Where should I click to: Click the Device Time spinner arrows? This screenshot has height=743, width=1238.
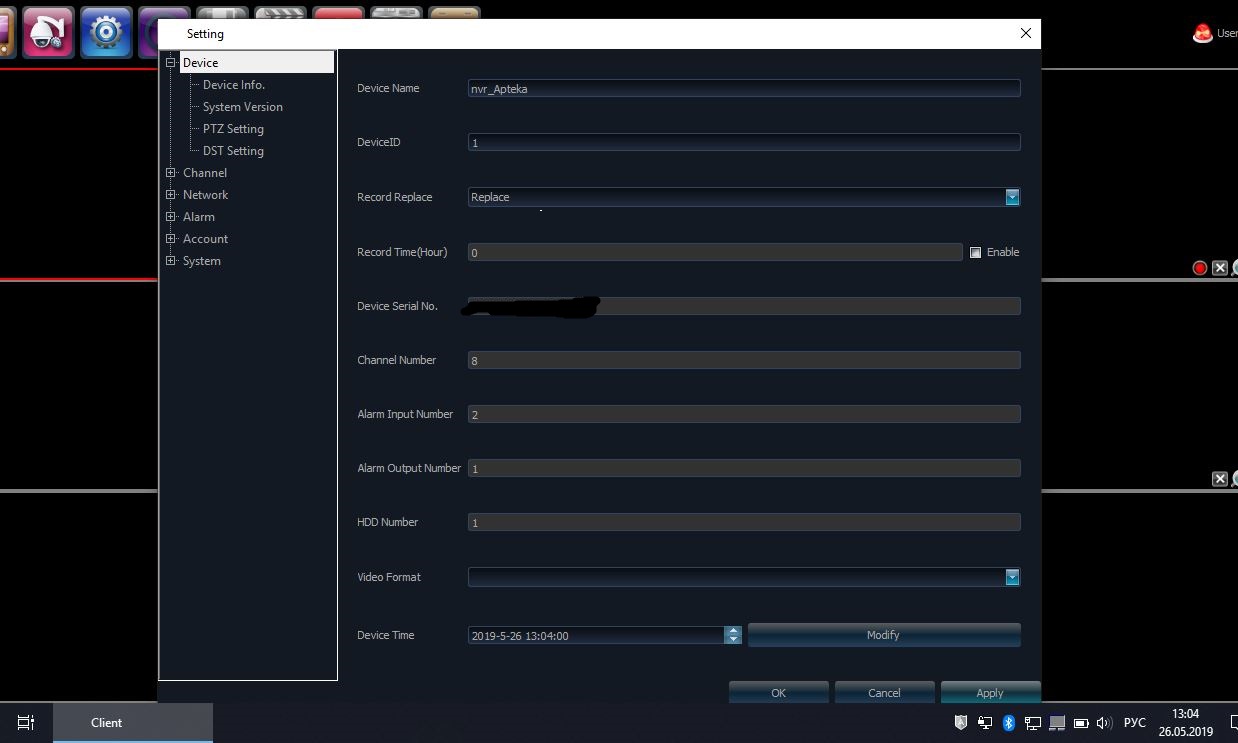click(x=733, y=635)
